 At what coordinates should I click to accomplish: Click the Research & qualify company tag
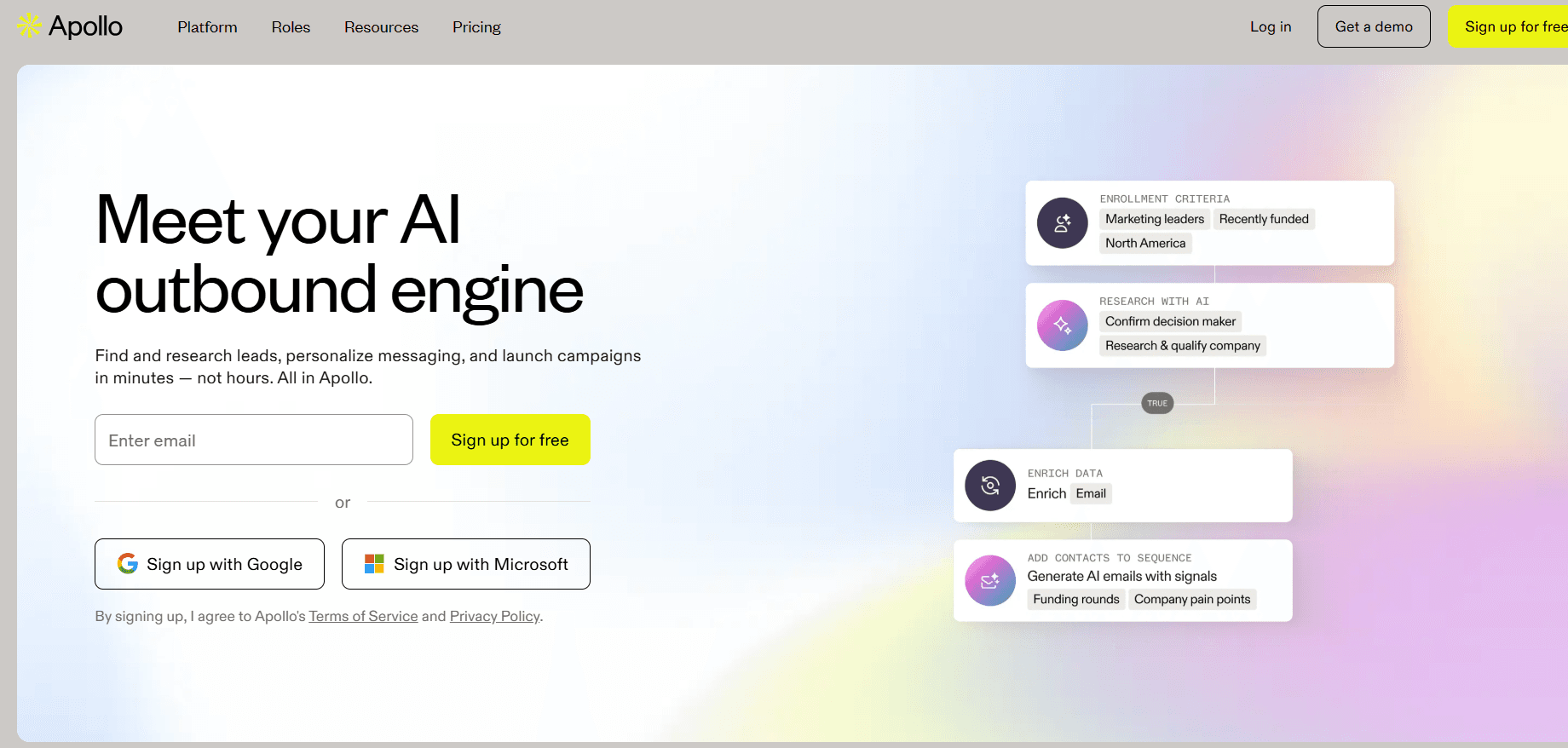(1183, 345)
